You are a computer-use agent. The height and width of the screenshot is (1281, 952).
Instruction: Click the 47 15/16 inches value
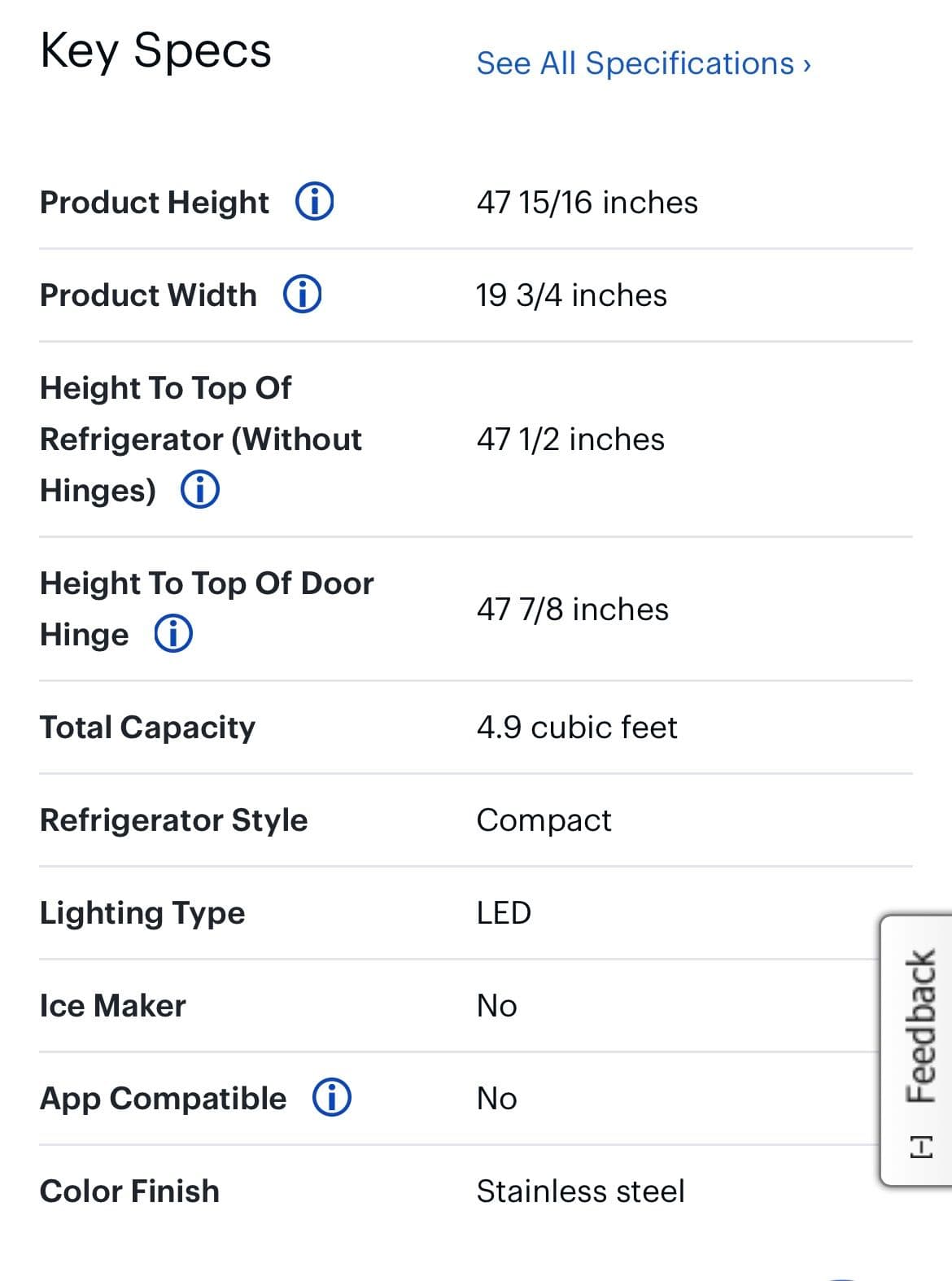[587, 202]
